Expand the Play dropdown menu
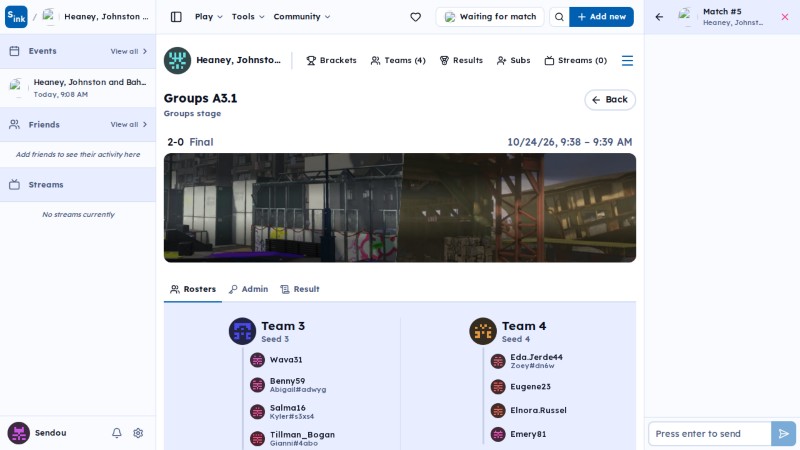Screen dimensions: 800x450 (208, 17)
